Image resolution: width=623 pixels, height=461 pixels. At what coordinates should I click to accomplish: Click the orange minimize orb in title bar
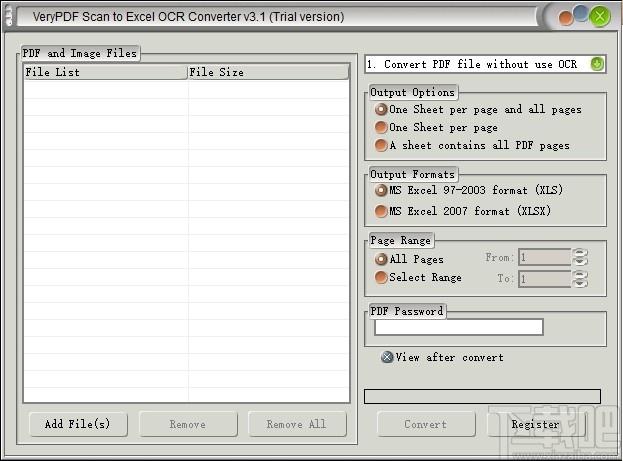tap(565, 18)
